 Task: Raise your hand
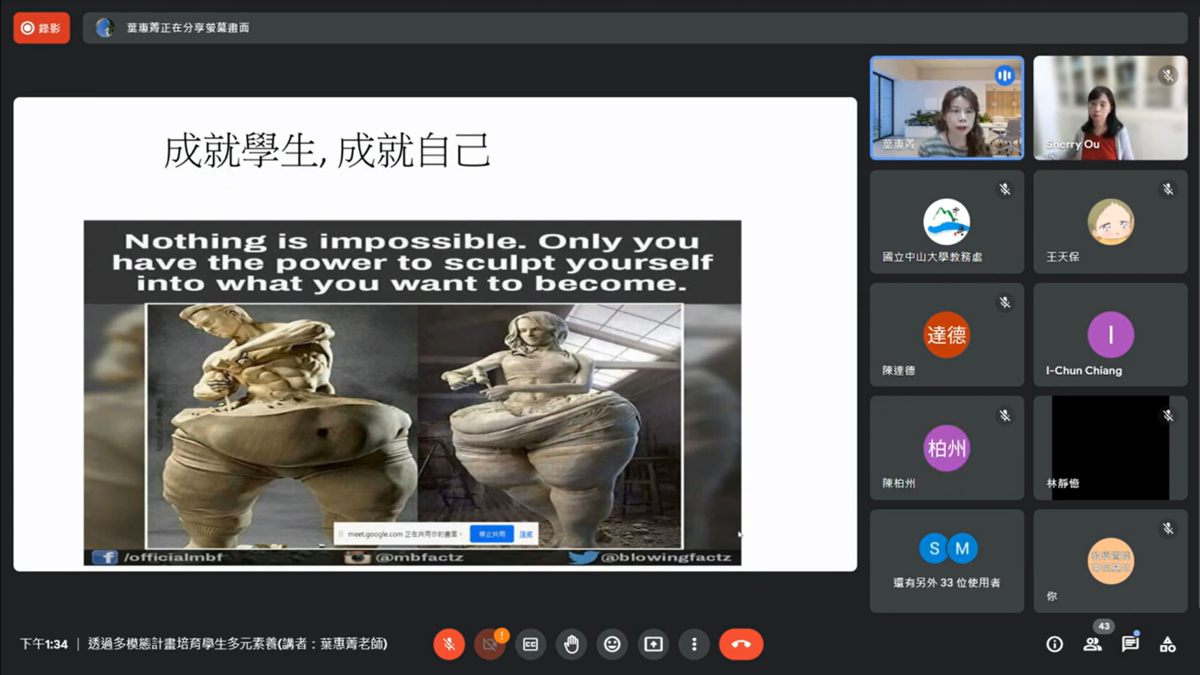pos(572,644)
